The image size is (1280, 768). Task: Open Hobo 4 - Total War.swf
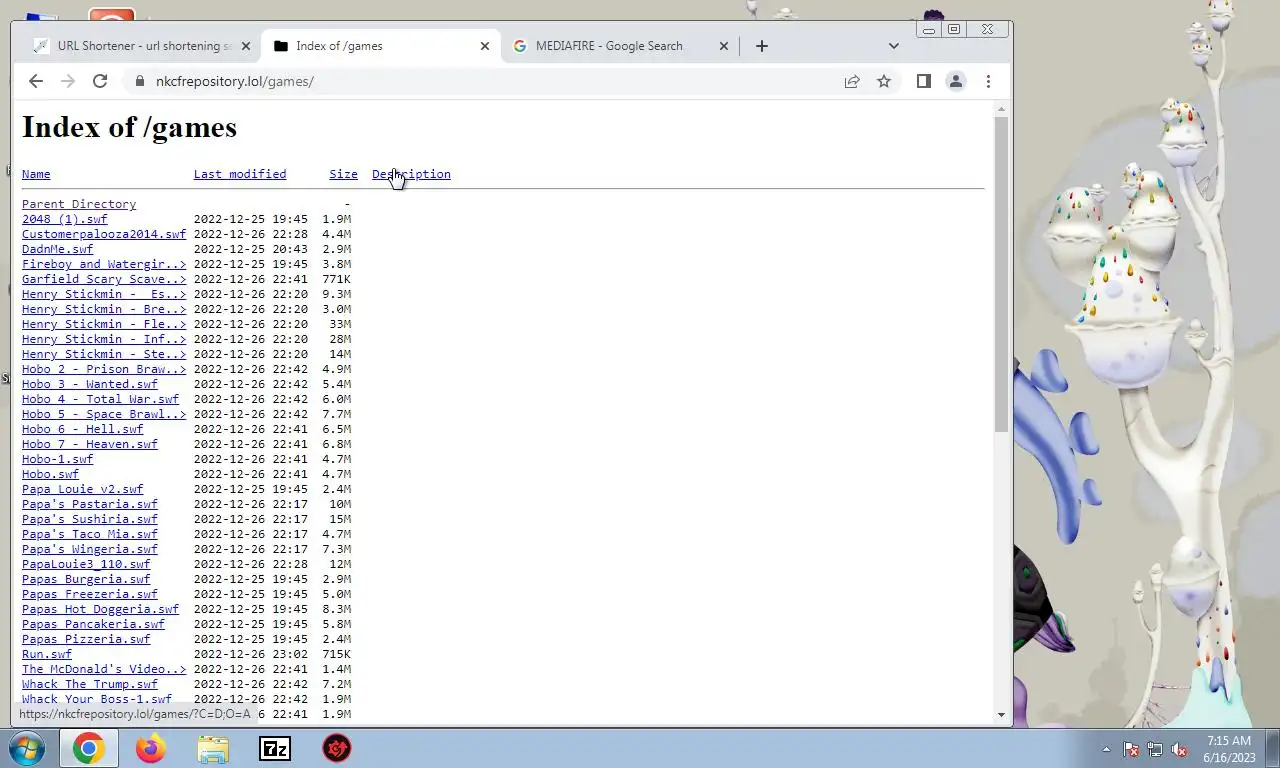click(x=100, y=399)
